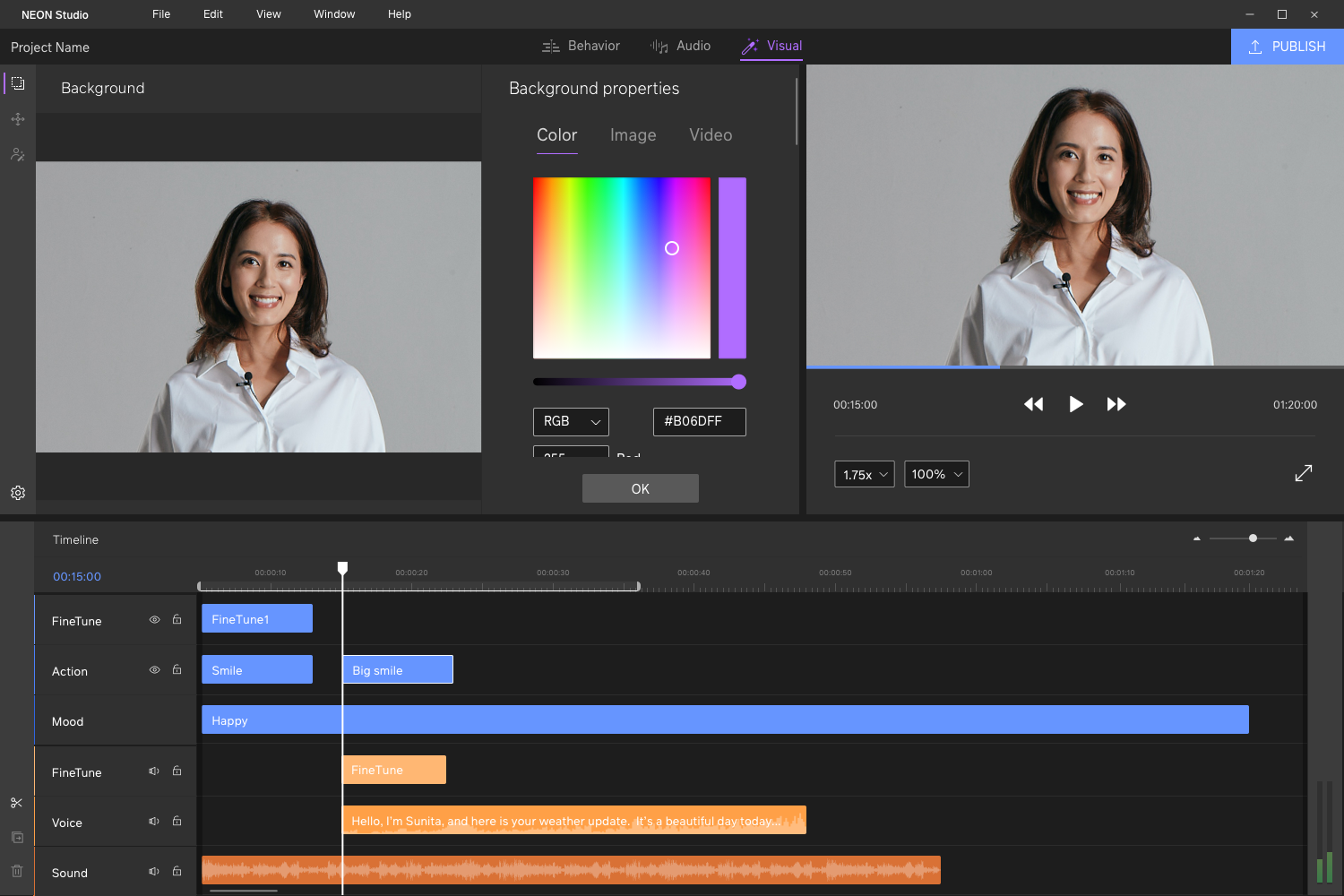The height and width of the screenshot is (896, 1344).
Task: Fast forward the preview playback
Action: click(x=1116, y=404)
